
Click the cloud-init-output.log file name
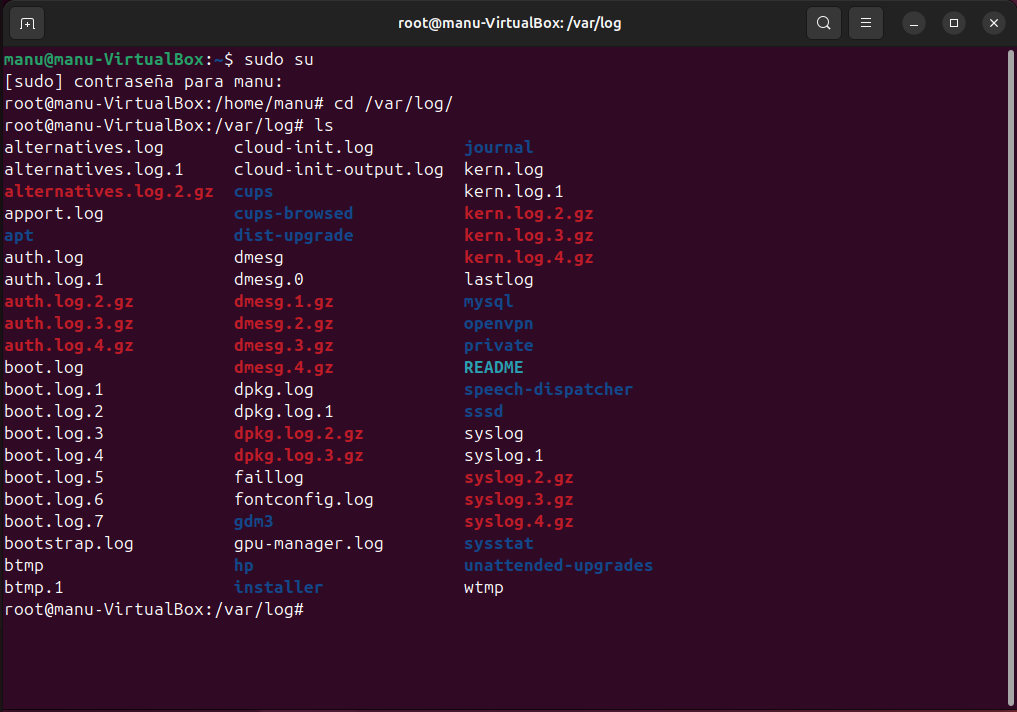pyautogui.click(x=338, y=170)
